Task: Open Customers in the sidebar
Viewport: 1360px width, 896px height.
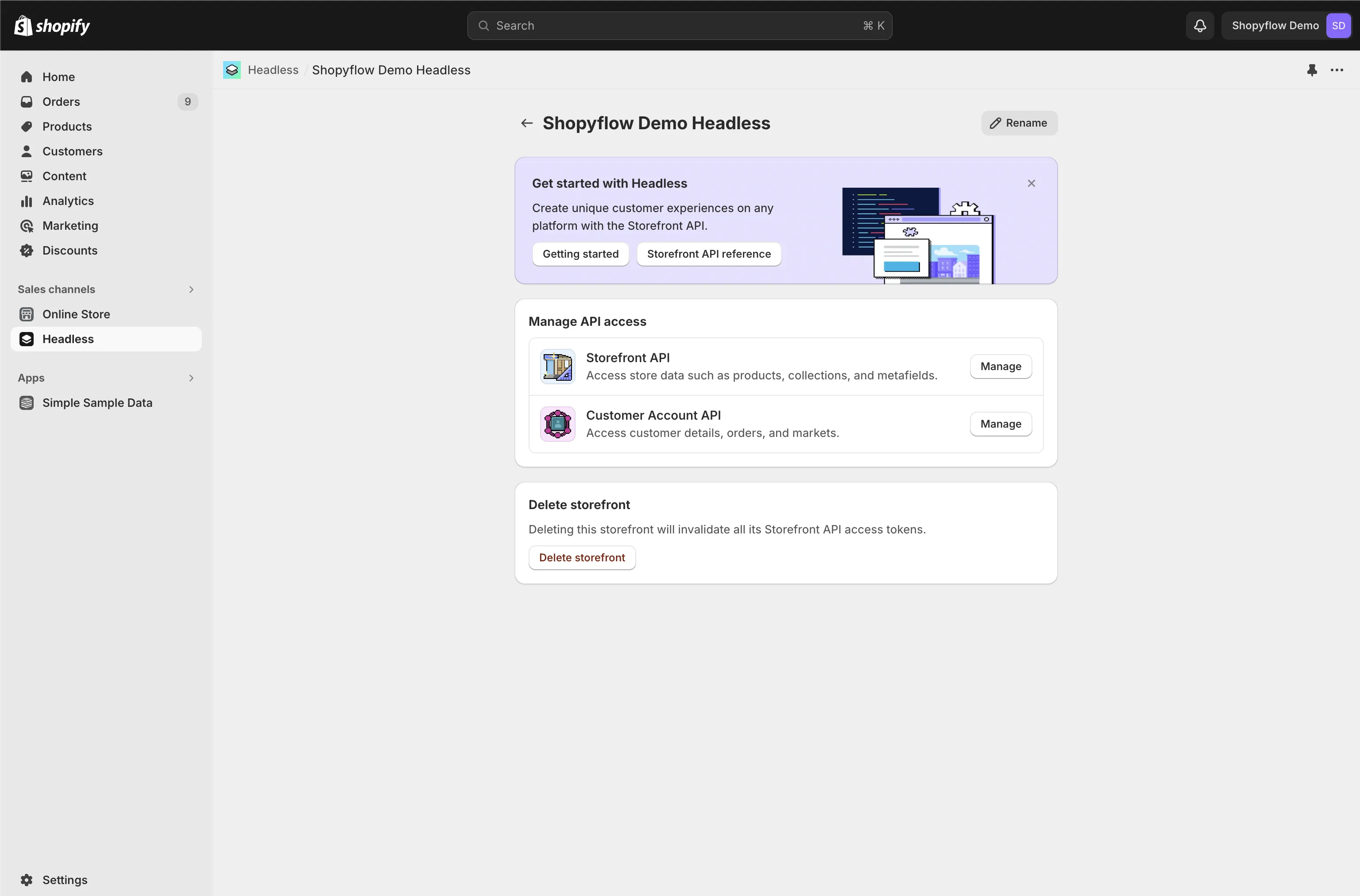Action: 106,151
